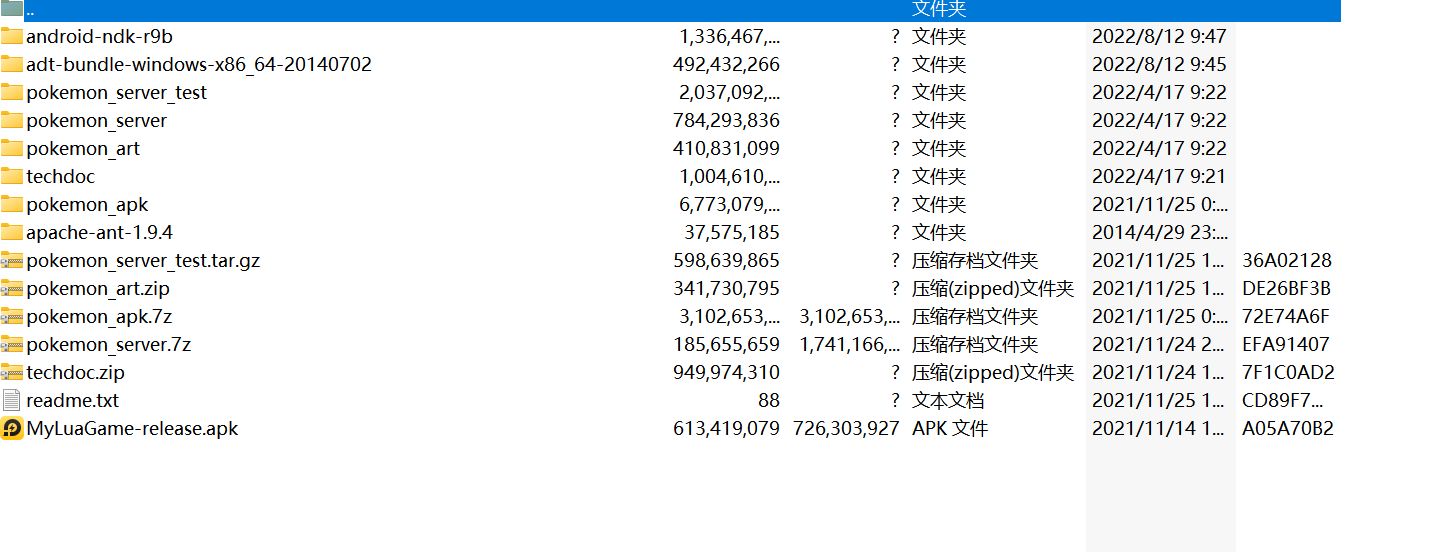The width and height of the screenshot is (1431, 552).
Task: Click date 2022/4/17 9:21
Action: [x=1159, y=177]
